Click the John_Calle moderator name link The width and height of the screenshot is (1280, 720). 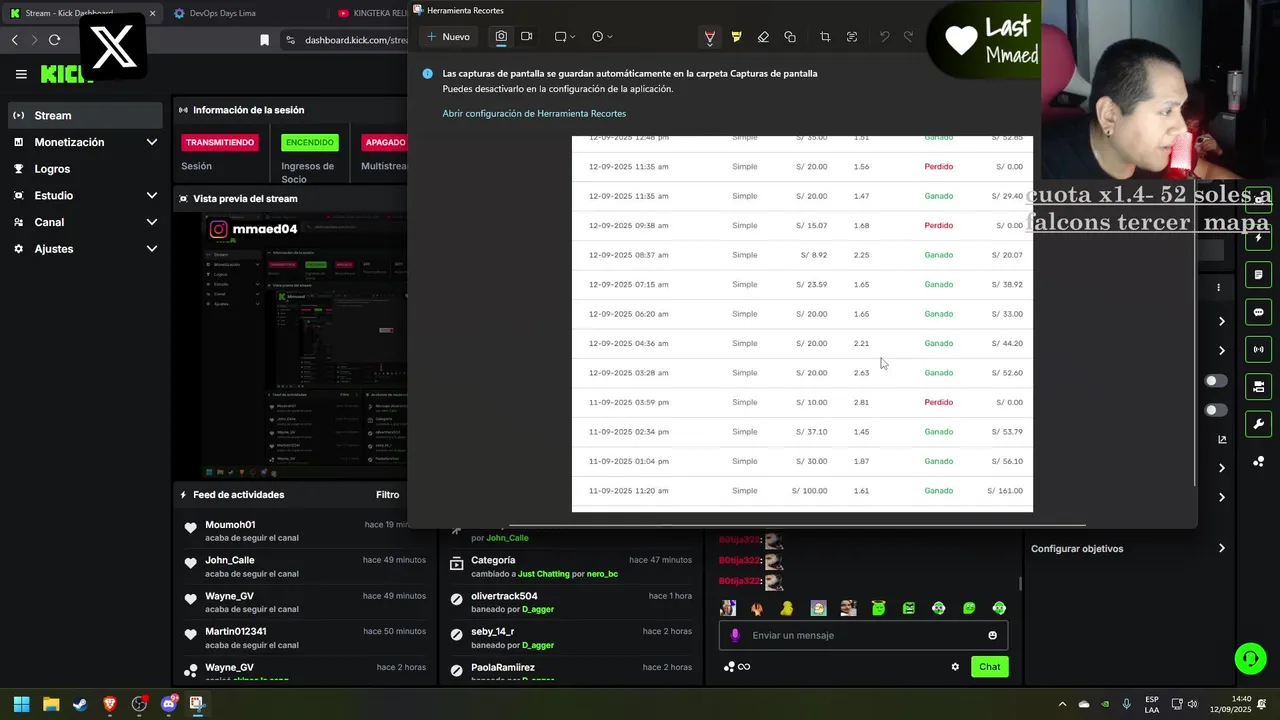coord(507,538)
